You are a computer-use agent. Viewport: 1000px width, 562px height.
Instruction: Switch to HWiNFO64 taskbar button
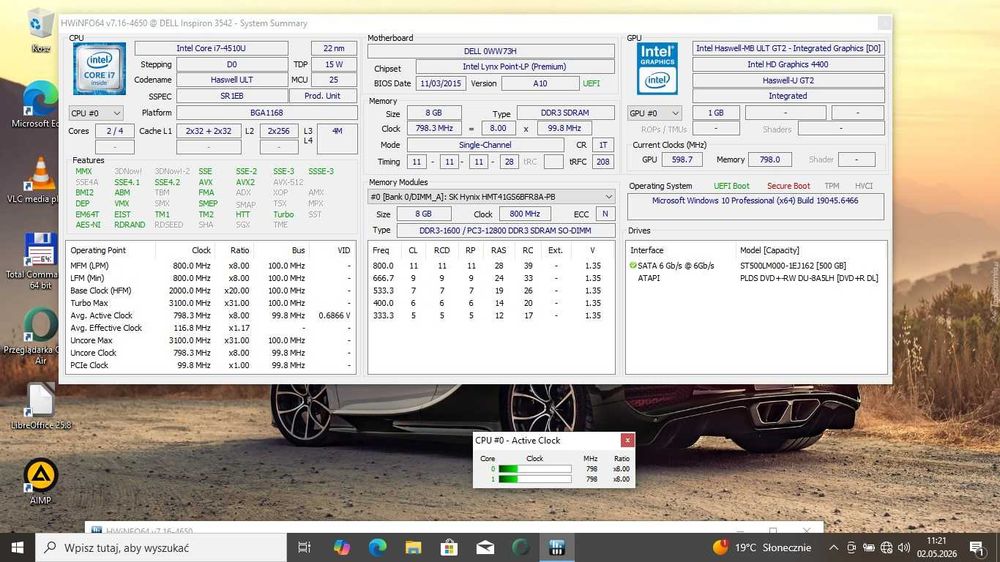(x=557, y=547)
